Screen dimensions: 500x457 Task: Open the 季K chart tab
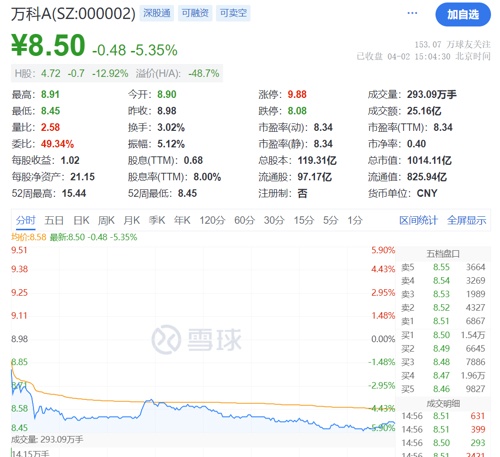click(157, 220)
